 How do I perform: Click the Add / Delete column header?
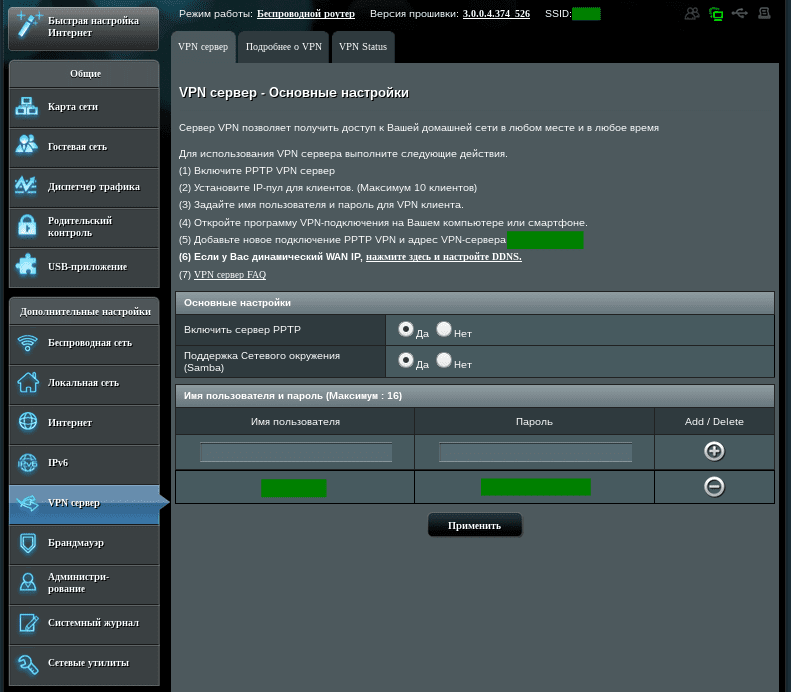[714, 422]
